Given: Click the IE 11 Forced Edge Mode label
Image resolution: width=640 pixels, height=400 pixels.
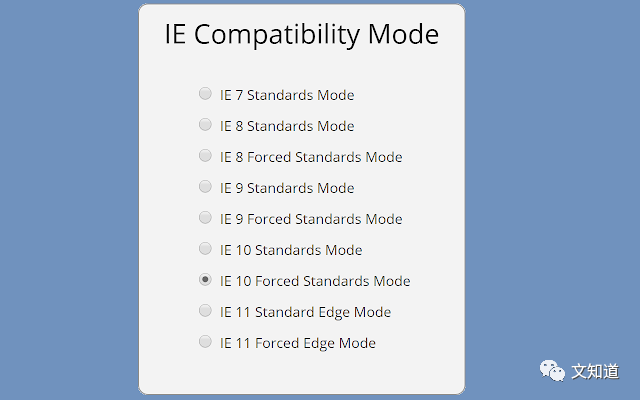Looking at the screenshot, I should (x=298, y=344).
